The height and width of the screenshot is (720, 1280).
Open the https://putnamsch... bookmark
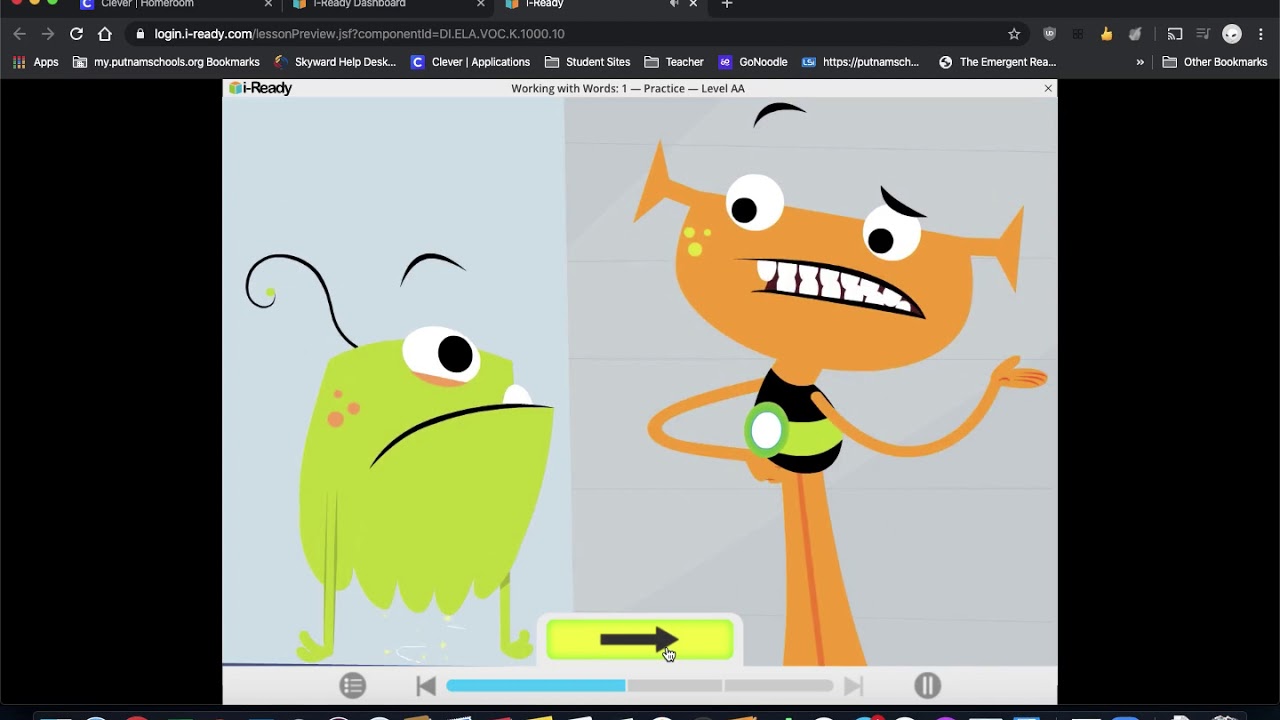(861, 62)
